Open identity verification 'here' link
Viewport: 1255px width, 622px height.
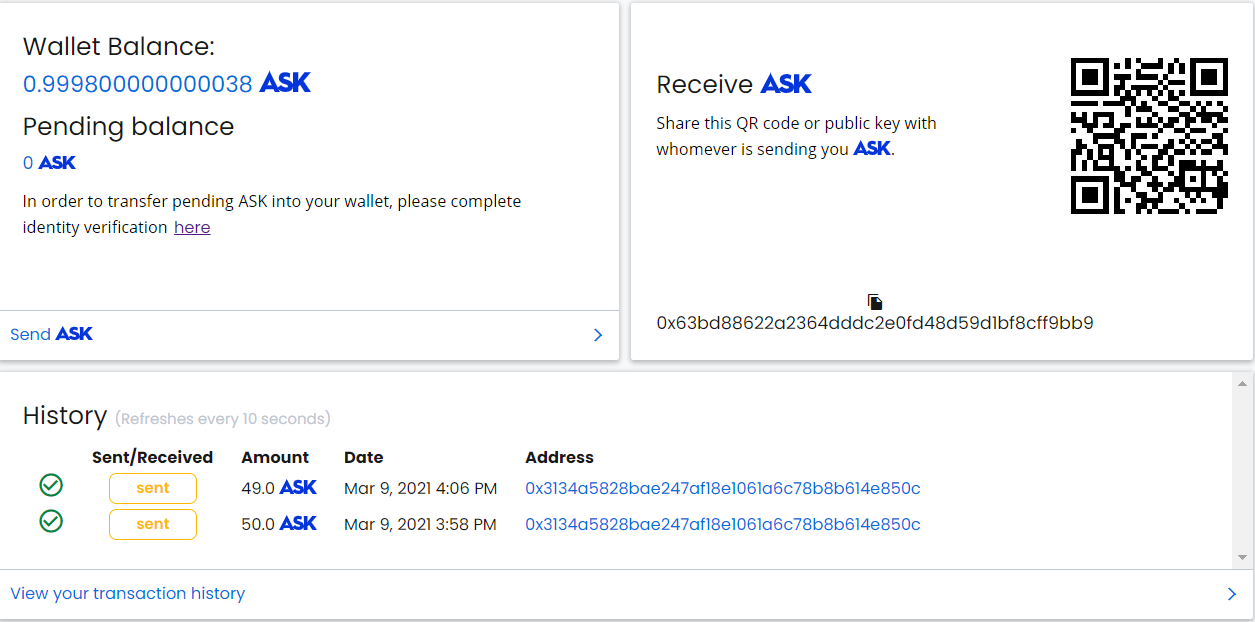point(192,227)
